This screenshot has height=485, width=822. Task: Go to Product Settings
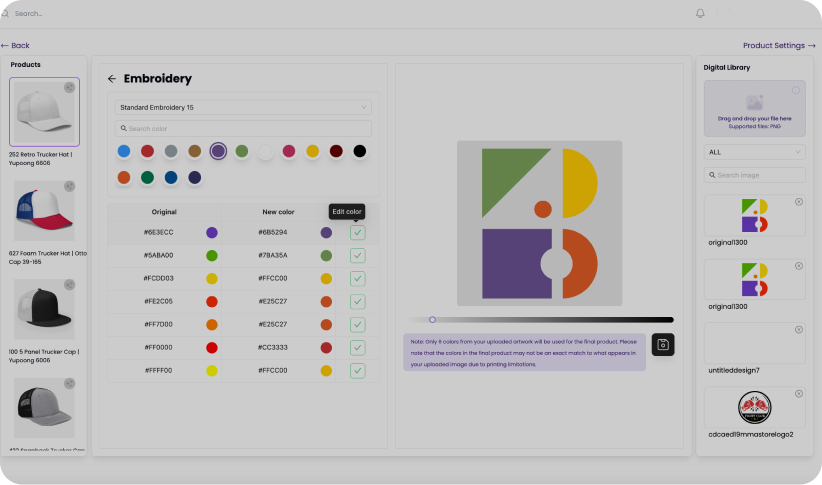(x=778, y=46)
